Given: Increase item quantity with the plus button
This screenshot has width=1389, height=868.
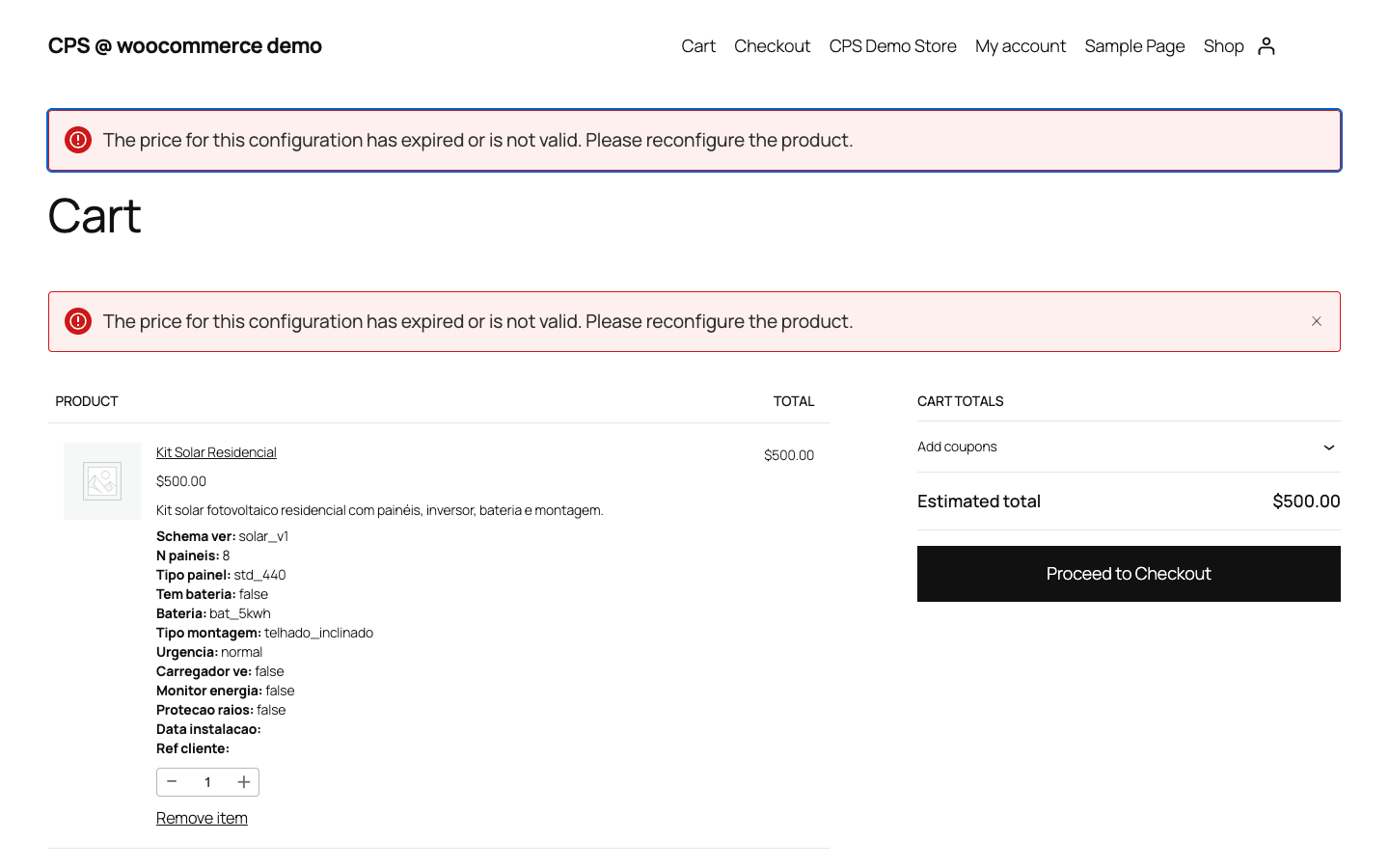Looking at the screenshot, I should [244, 782].
